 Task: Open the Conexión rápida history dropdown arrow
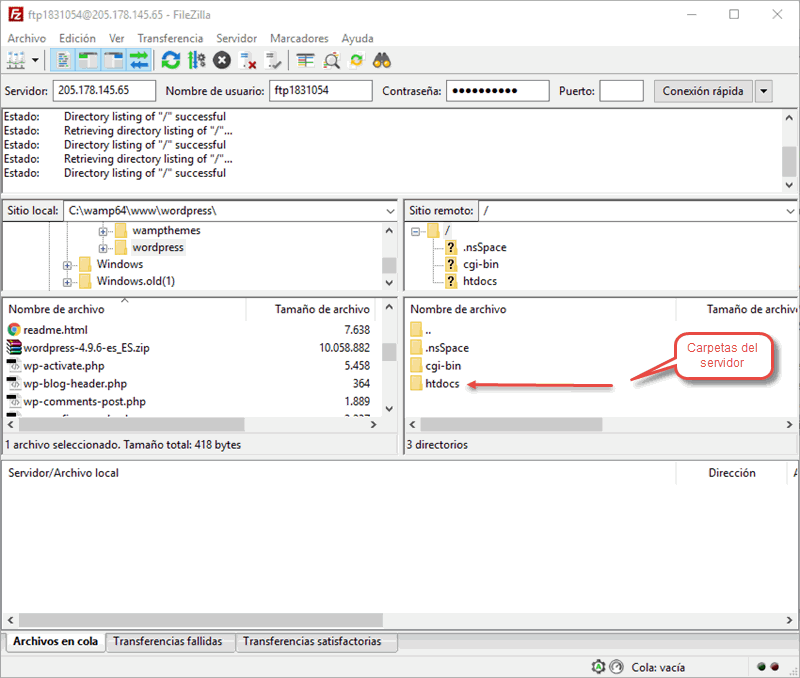click(765, 91)
